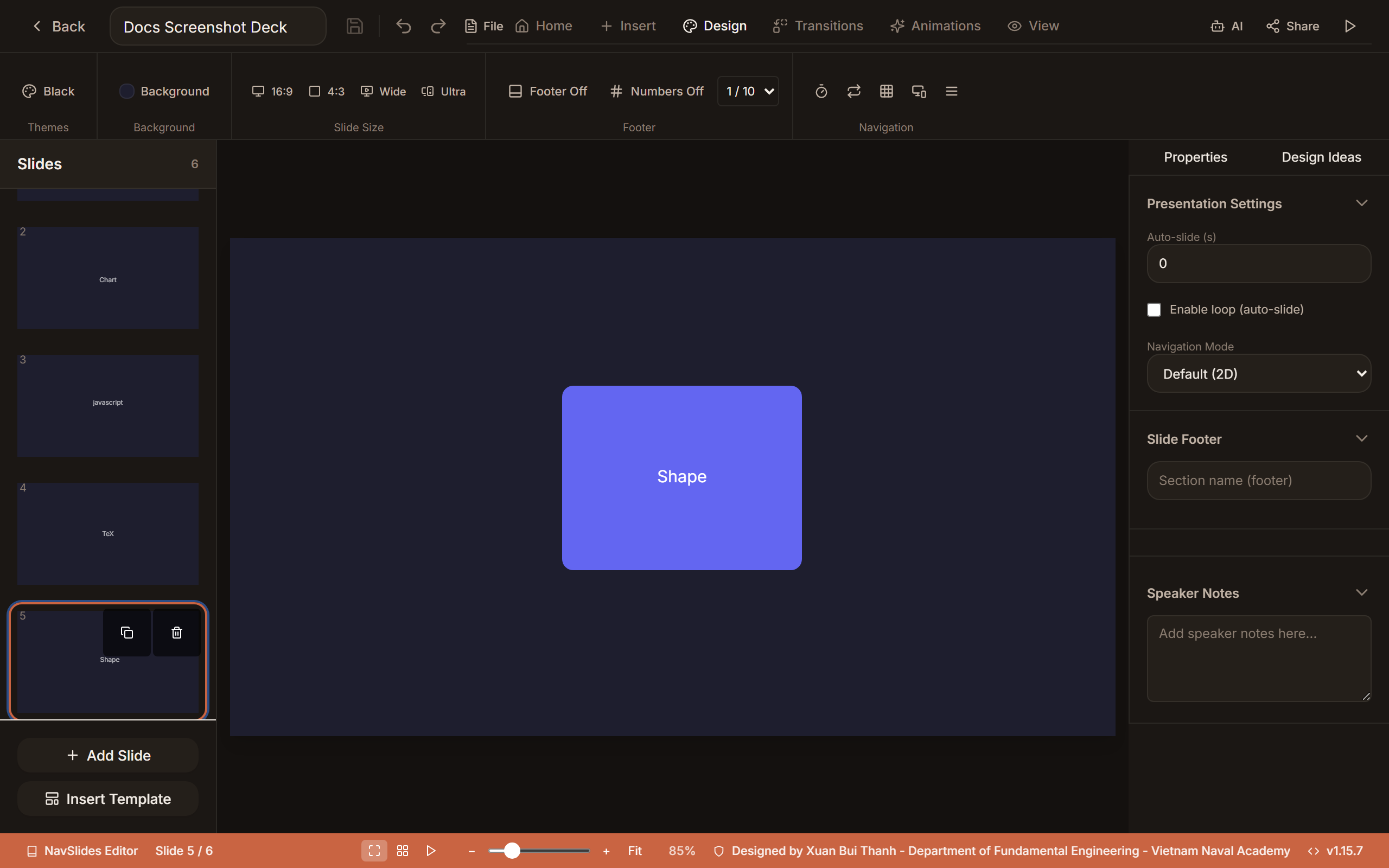The image size is (1389, 868).
Task: Select the 4:3 slide size
Action: pyautogui.click(x=327, y=91)
